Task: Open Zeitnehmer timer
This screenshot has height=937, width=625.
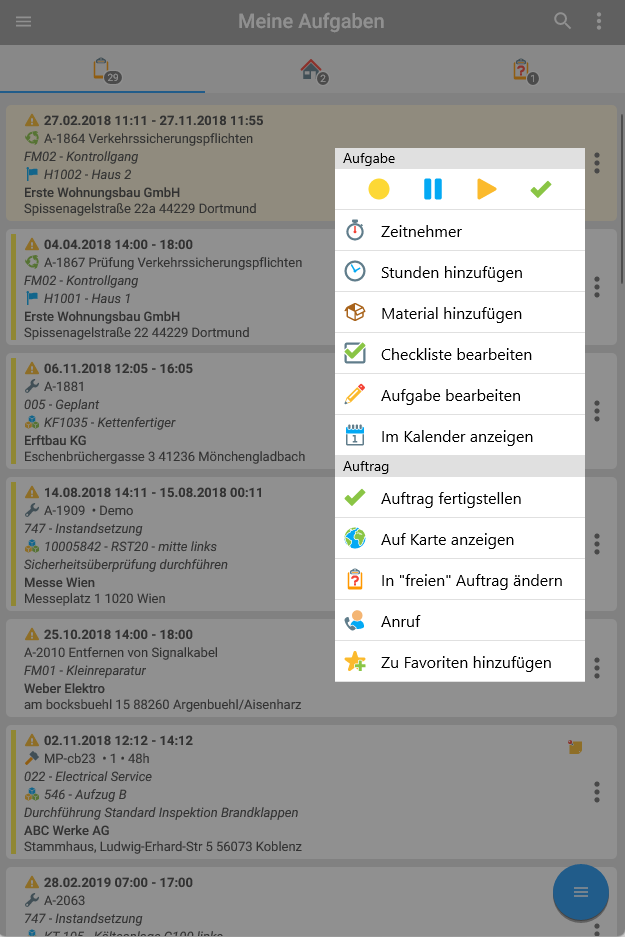Action: click(459, 231)
